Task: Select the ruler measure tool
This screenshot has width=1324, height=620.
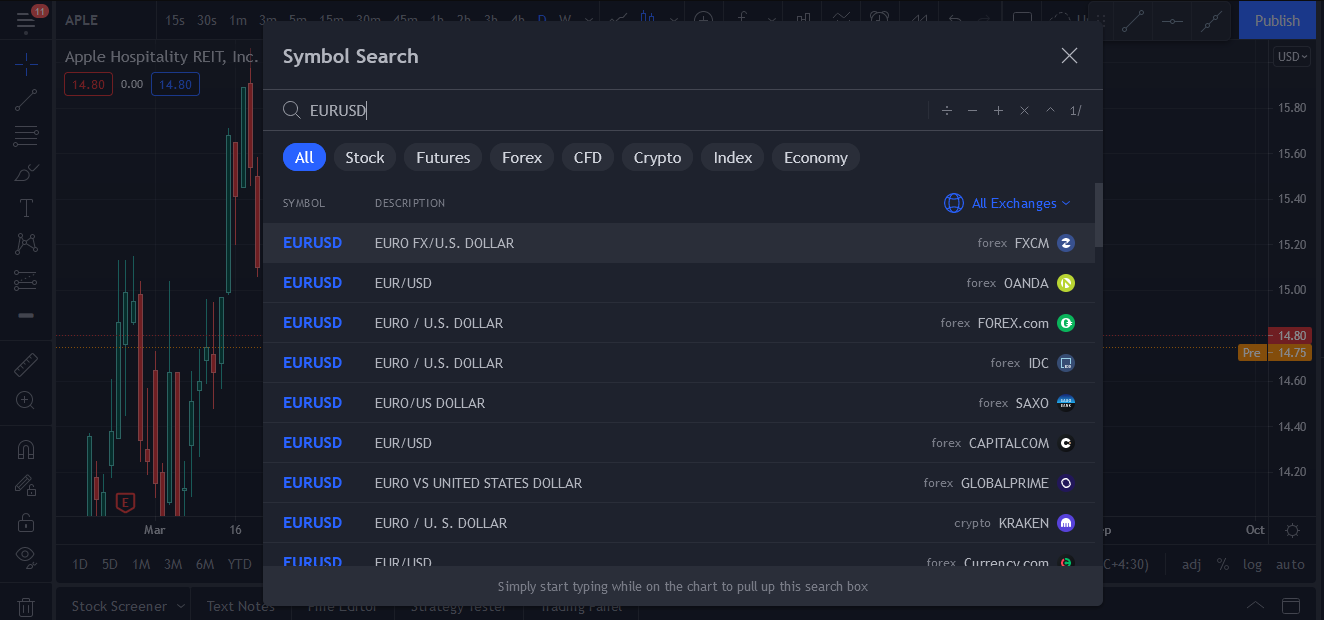Action: tap(26, 364)
